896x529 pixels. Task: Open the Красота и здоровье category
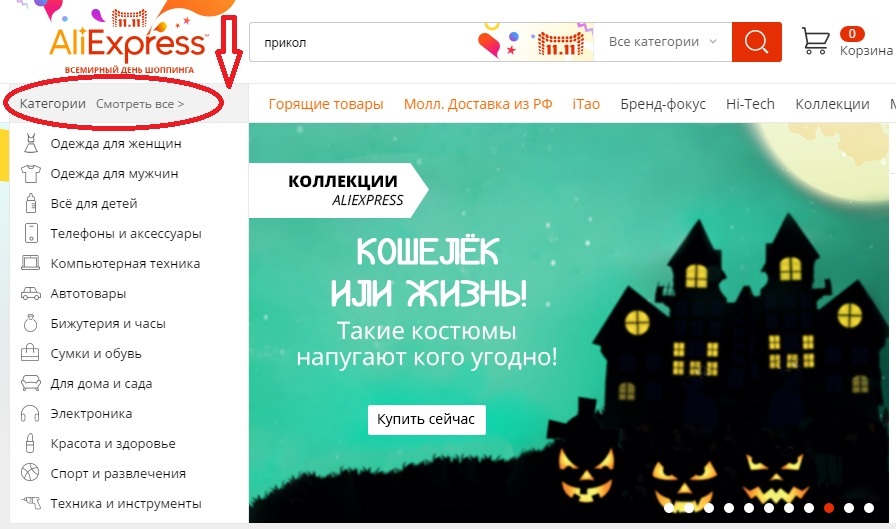113,444
